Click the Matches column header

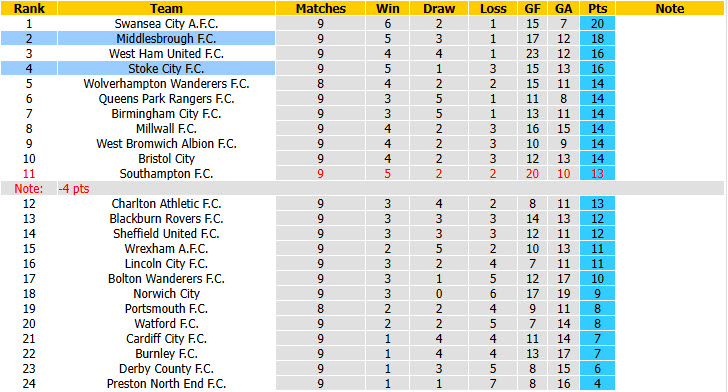point(320,8)
